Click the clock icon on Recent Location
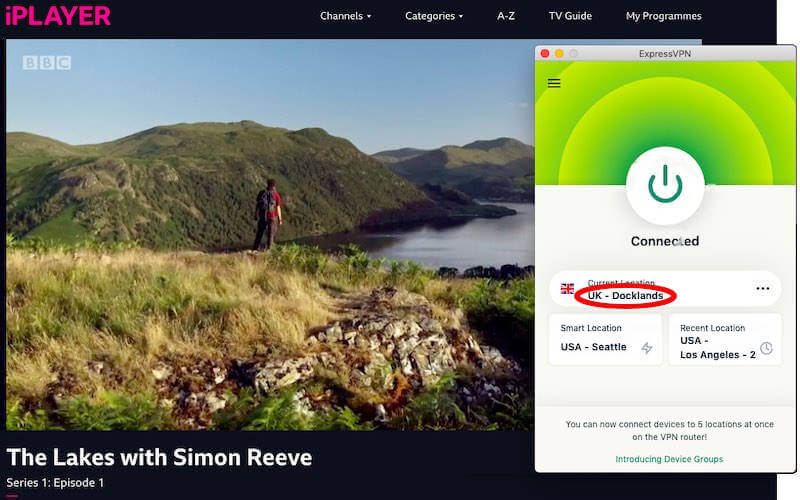This screenshot has width=800, height=500. point(766,348)
